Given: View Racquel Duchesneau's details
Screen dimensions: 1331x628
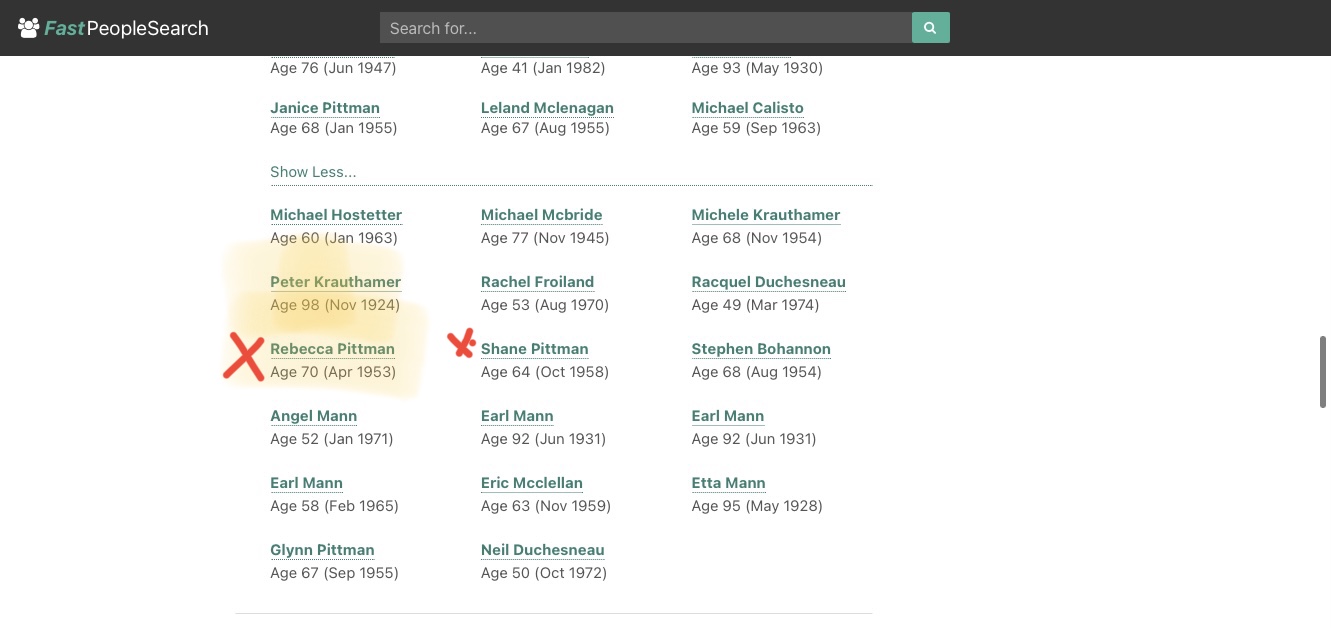Looking at the screenshot, I should tap(768, 282).
